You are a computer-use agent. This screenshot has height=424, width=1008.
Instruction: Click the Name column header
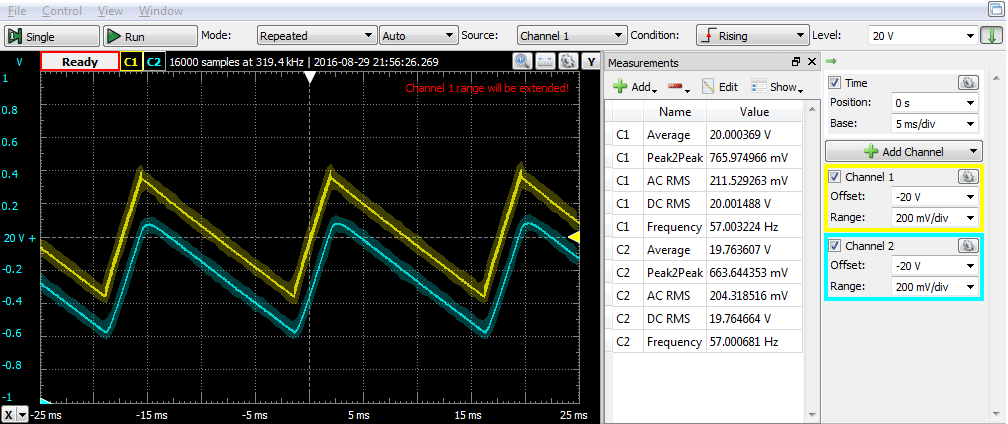(675, 112)
